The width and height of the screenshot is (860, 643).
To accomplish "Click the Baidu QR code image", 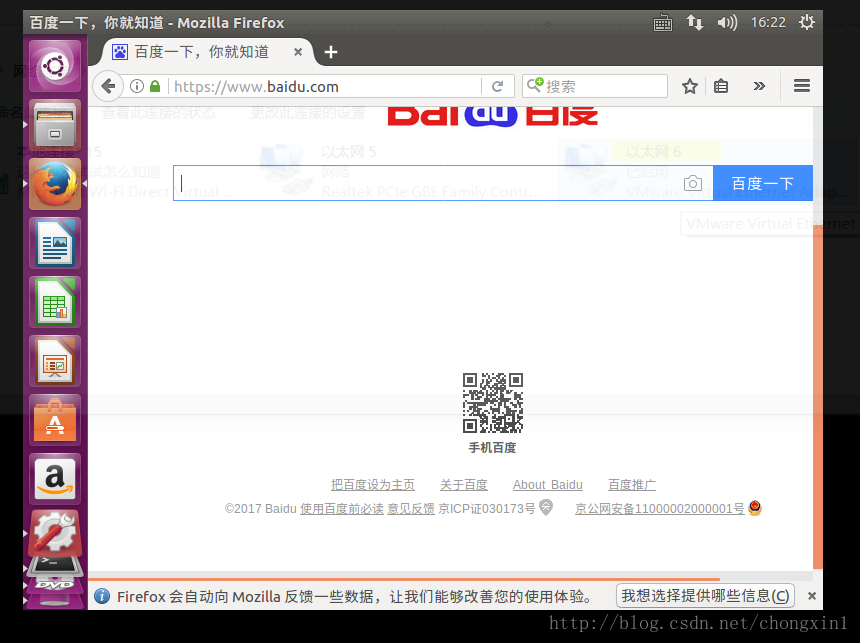I will [x=493, y=403].
